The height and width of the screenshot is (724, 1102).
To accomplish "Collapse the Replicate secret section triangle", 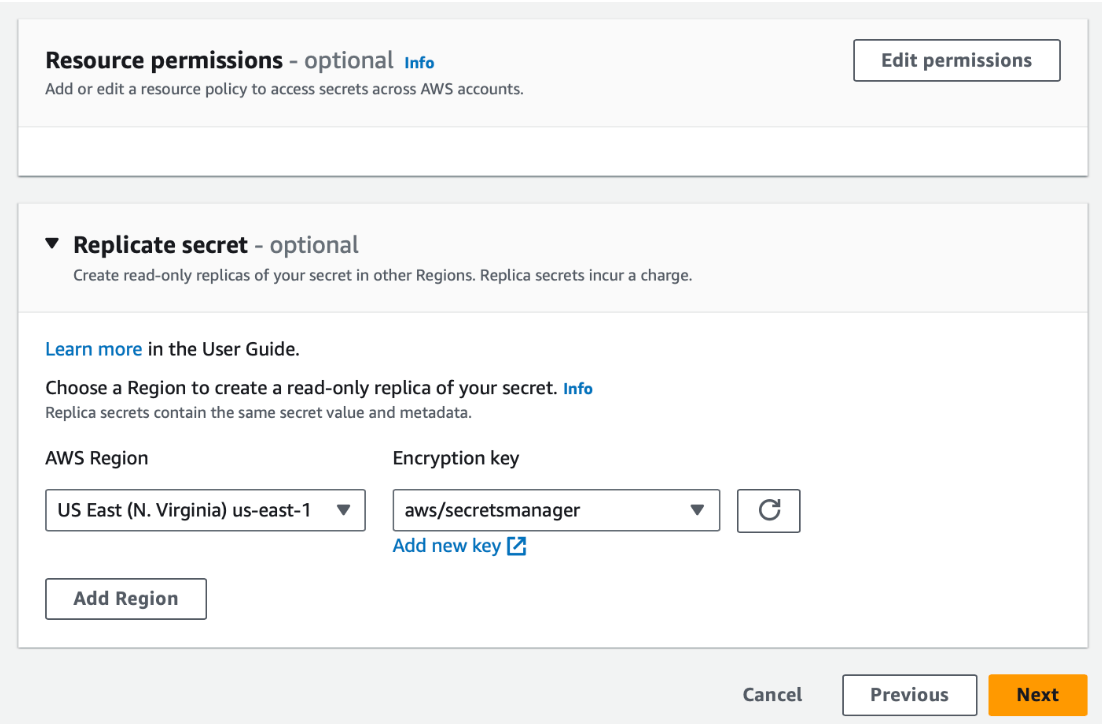I will click(53, 245).
